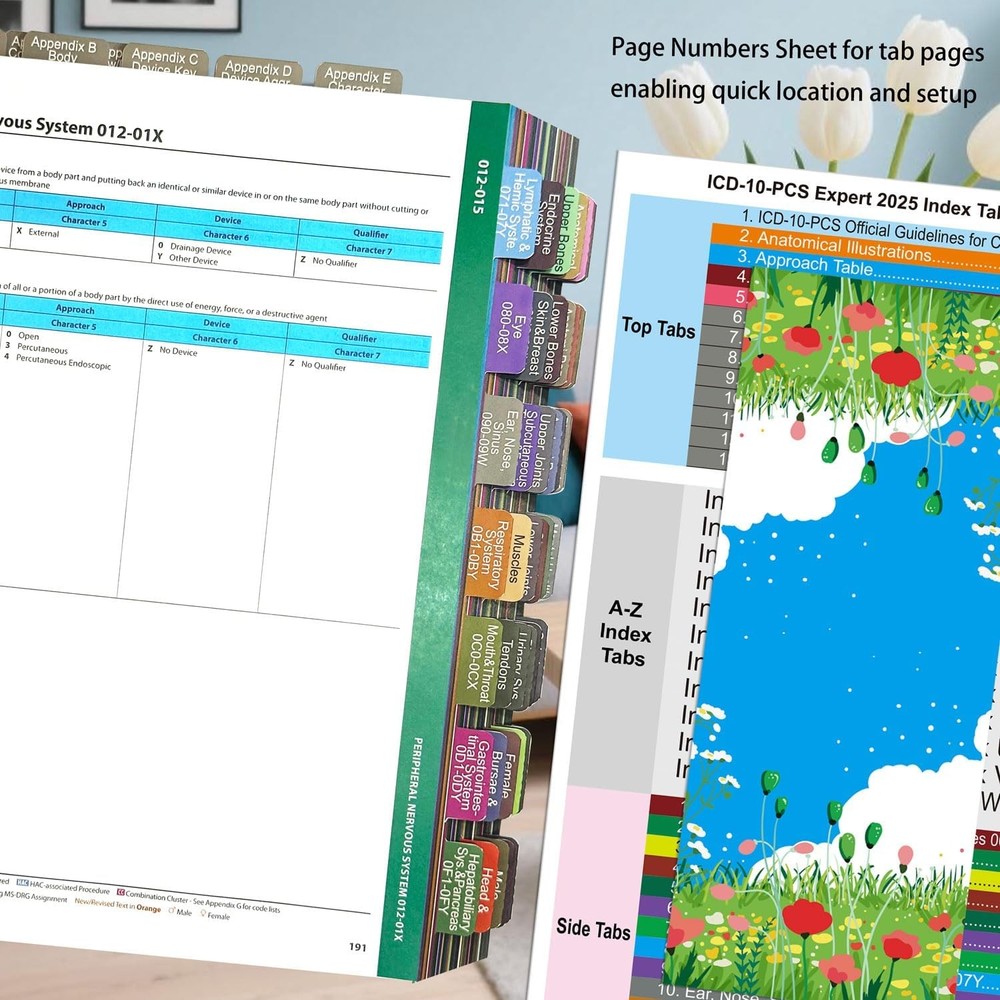
Task: Flip to Lymphatic & Hemic 071-07Y side tab
Action: click(x=517, y=213)
